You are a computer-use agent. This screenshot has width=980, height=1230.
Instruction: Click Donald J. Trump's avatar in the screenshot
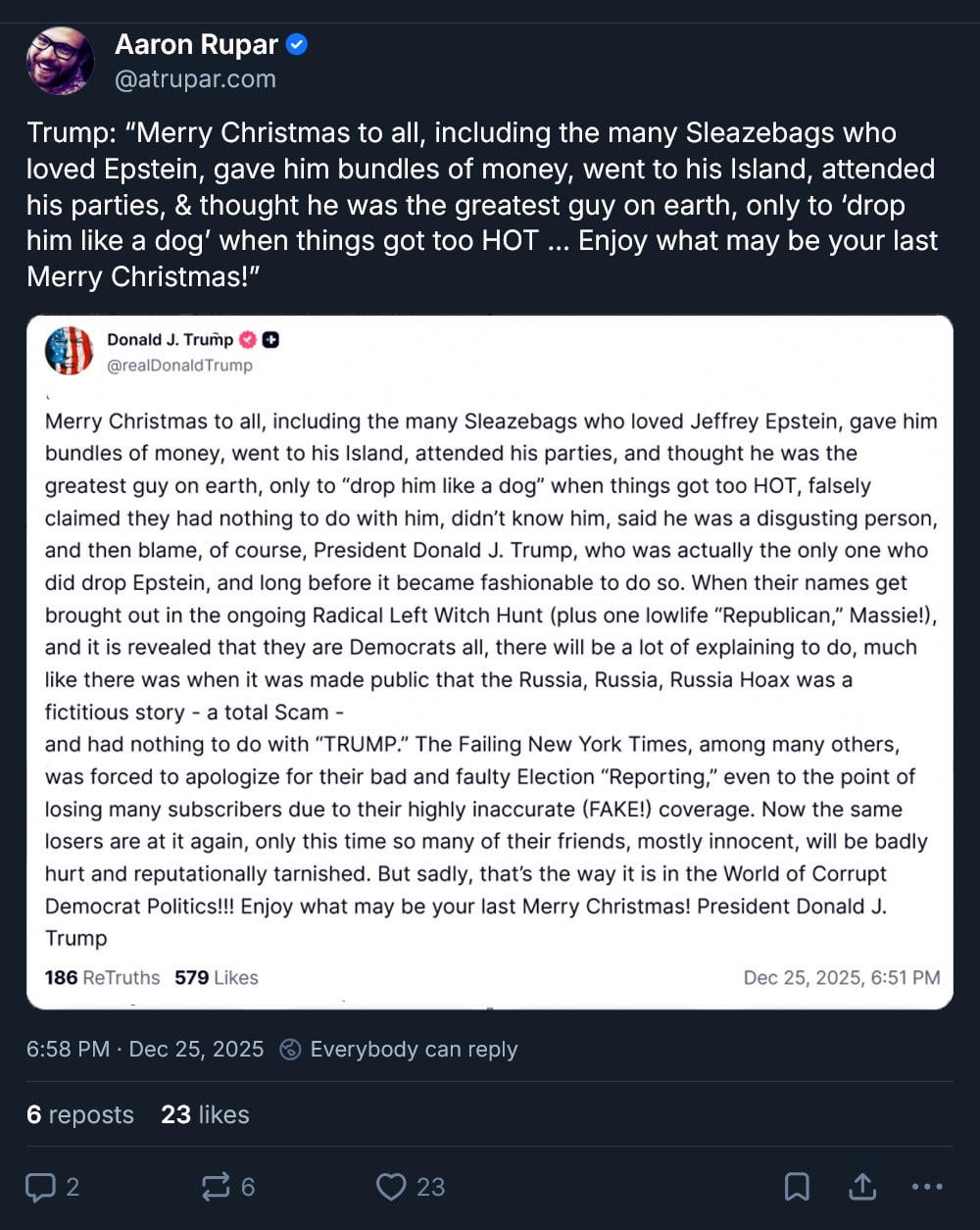click(70, 351)
